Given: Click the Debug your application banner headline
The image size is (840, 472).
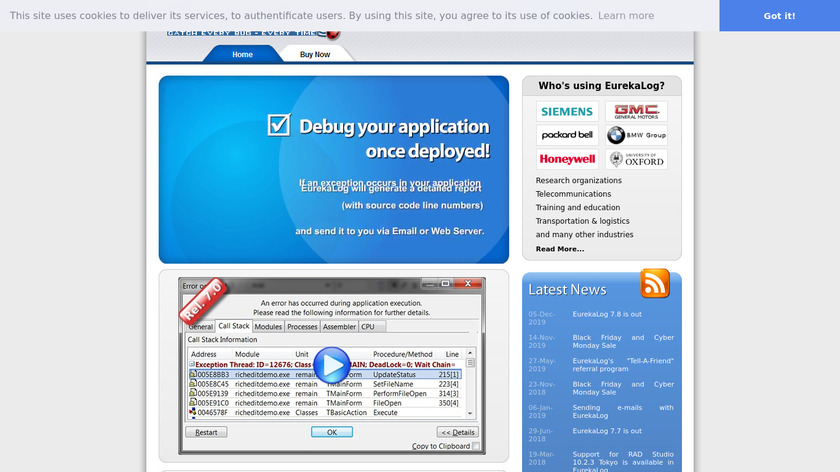Looking at the screenshot, I should pos(394,139).
